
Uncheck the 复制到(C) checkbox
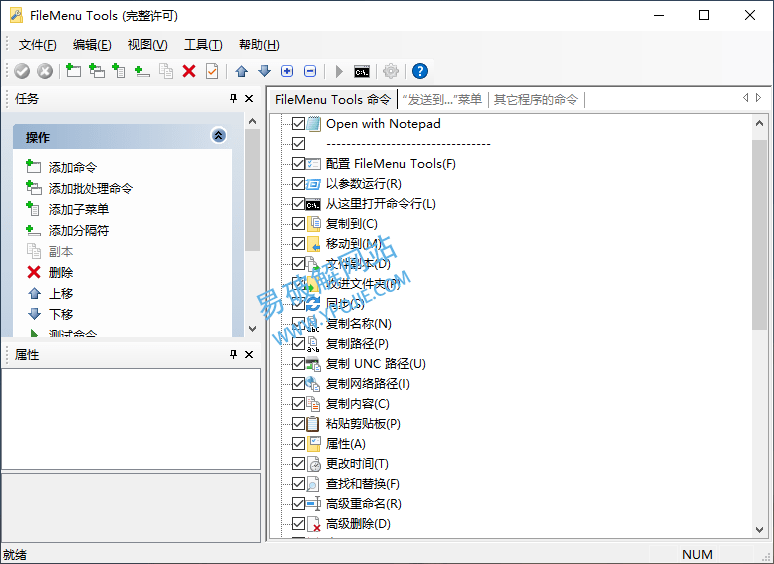click(298, 224)
